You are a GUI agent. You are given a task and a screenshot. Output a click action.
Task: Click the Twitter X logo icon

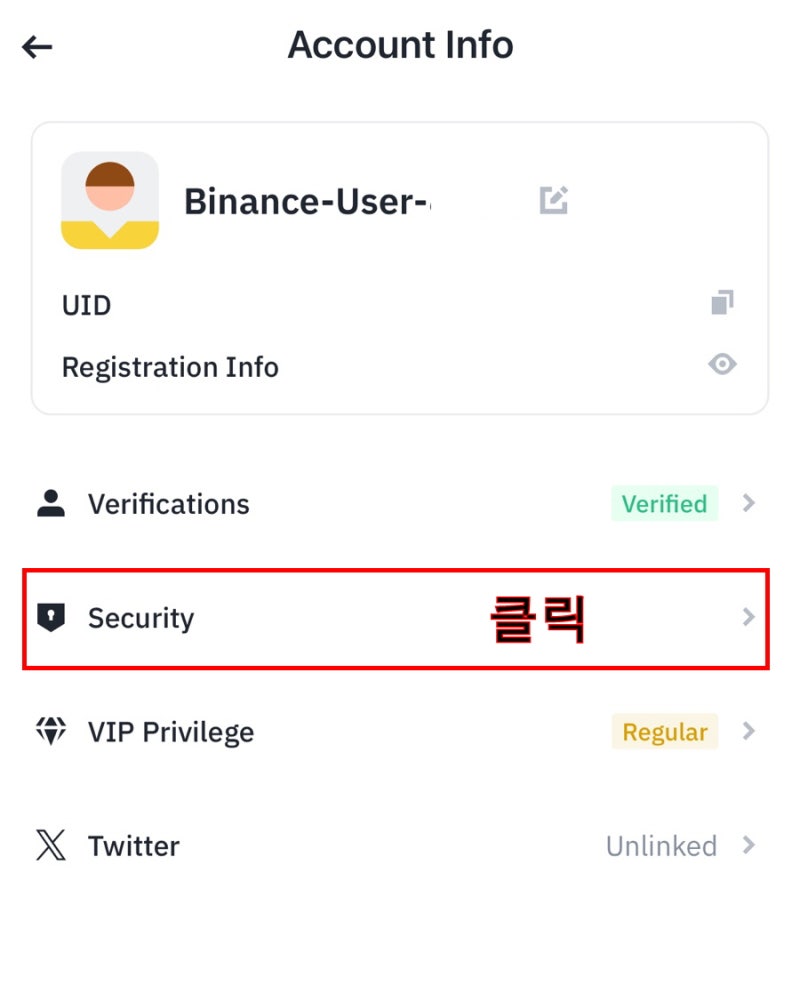pyautogui.click(x=51, y=845)
